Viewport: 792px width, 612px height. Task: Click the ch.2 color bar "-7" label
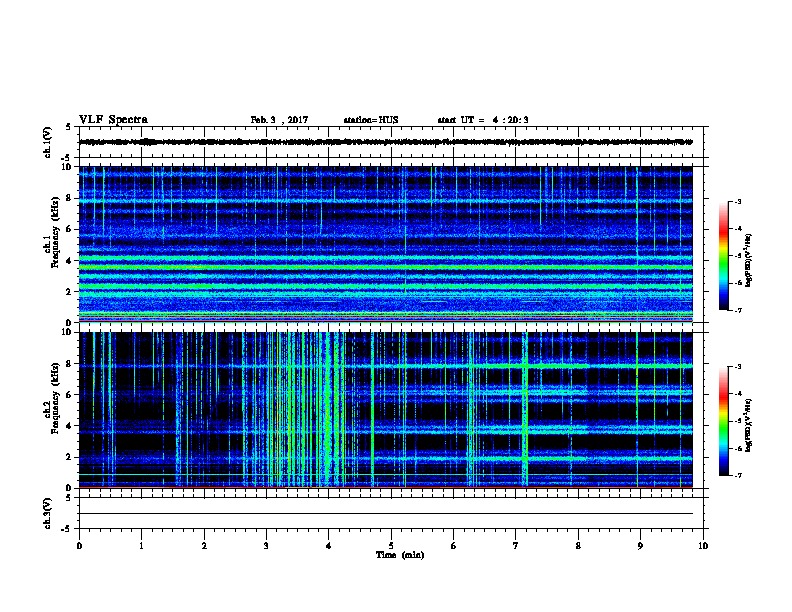pos(737,475)
